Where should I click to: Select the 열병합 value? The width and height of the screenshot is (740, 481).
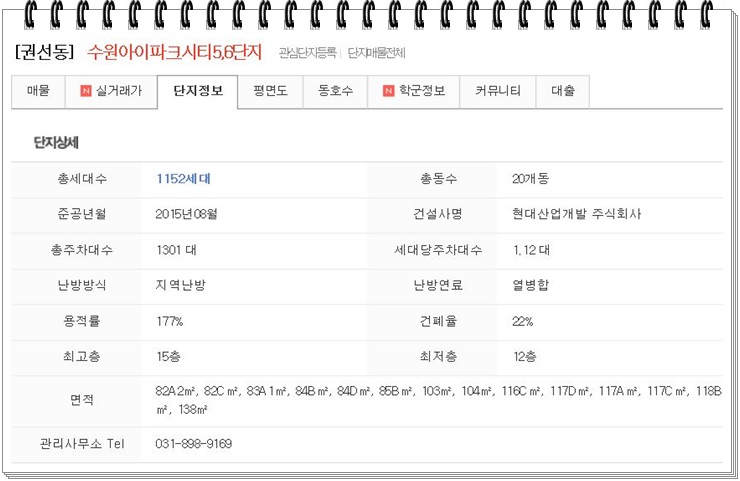click(x=531, y=286)
